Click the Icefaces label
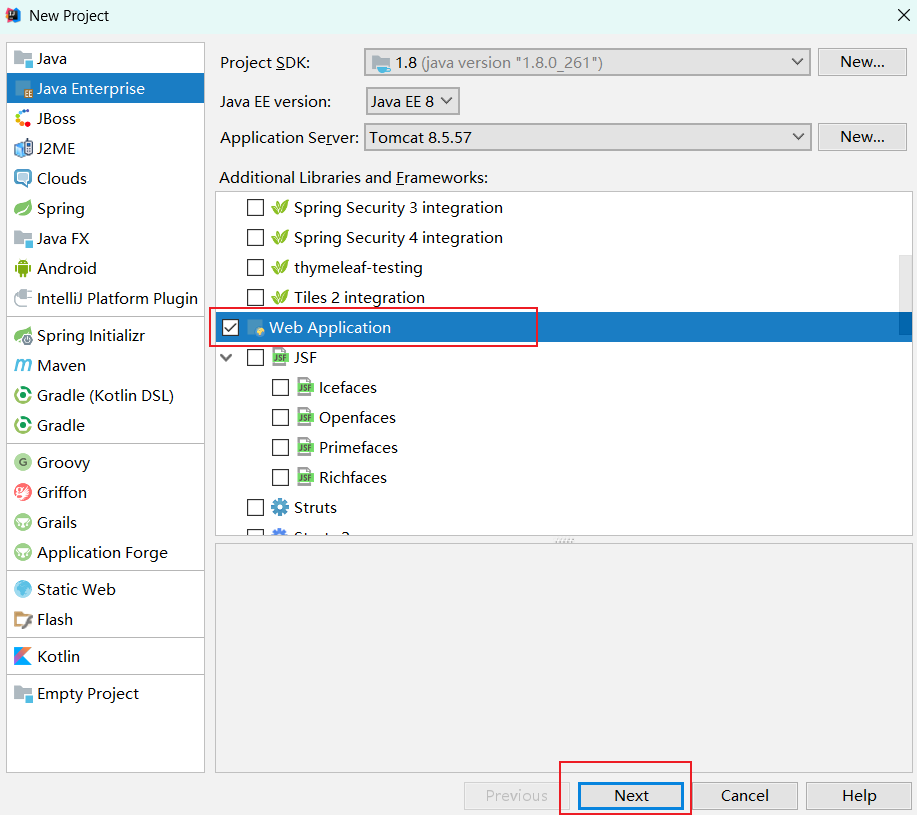 click(x=347, y=388)
